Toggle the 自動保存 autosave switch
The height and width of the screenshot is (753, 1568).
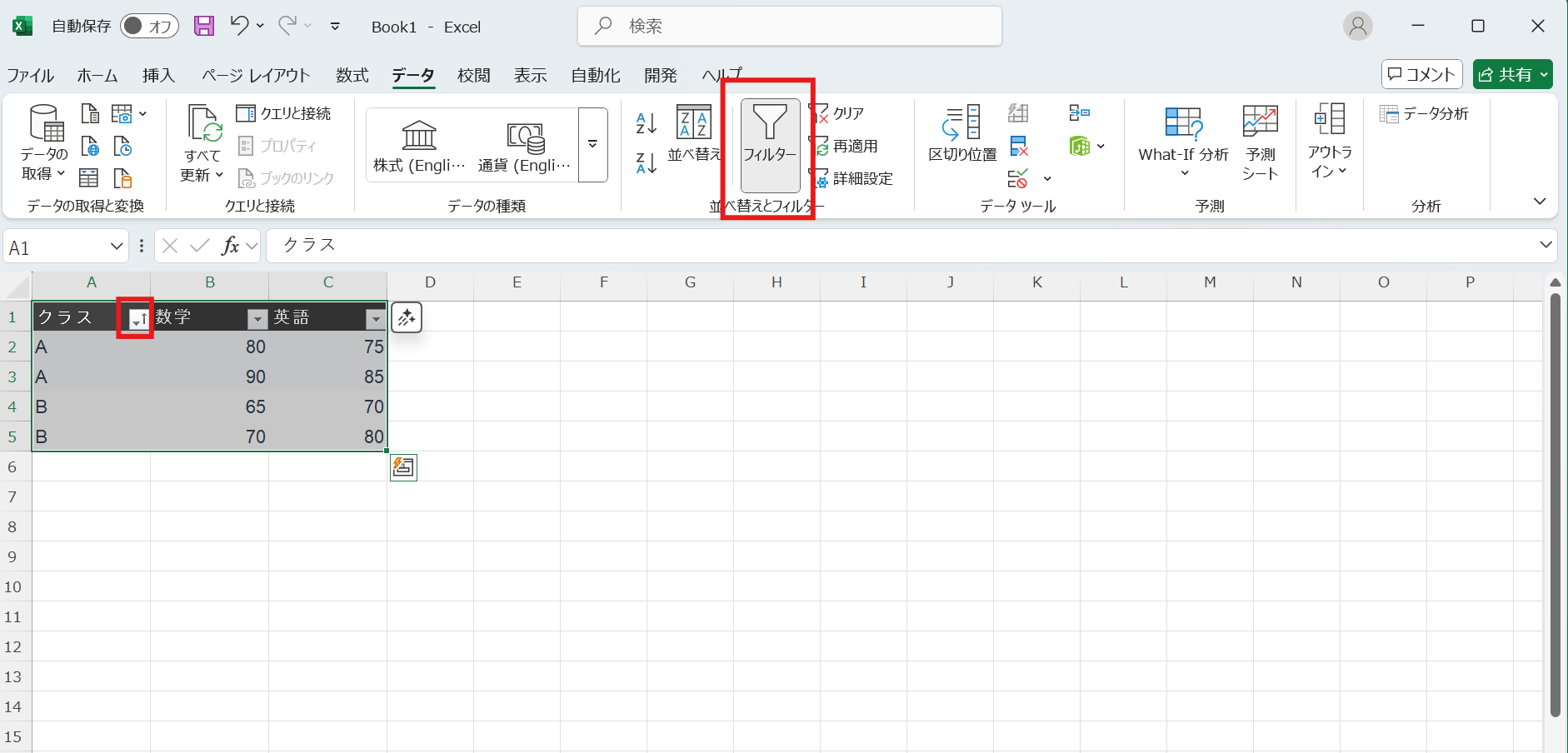(148, 26)
